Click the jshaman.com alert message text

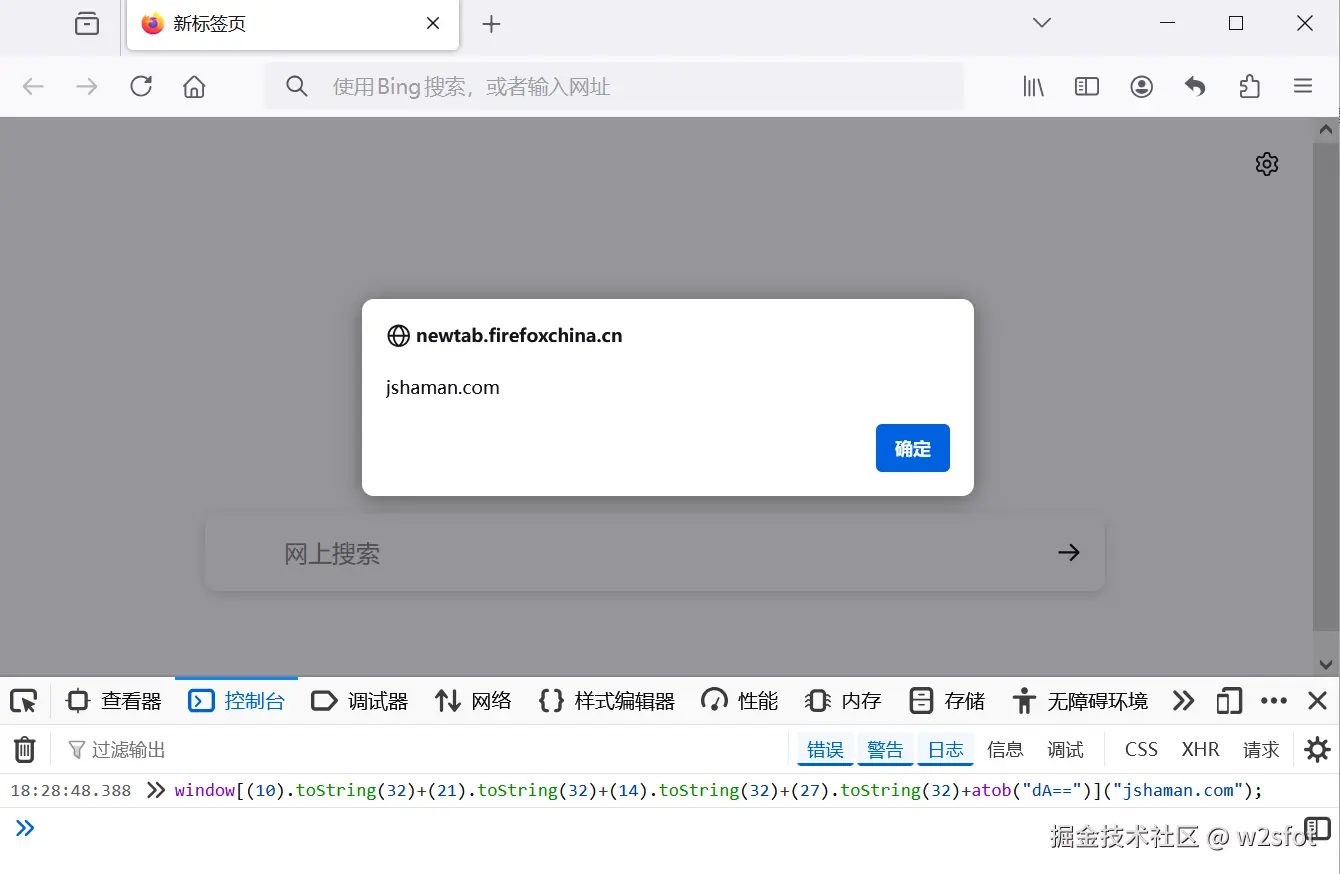coord(443,387)
